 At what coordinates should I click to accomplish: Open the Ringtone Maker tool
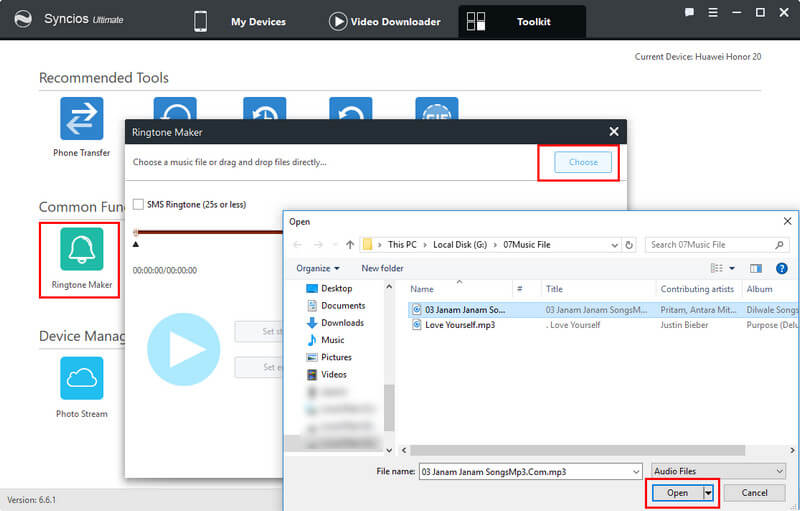pyautogui.click(x=82, y=249)
